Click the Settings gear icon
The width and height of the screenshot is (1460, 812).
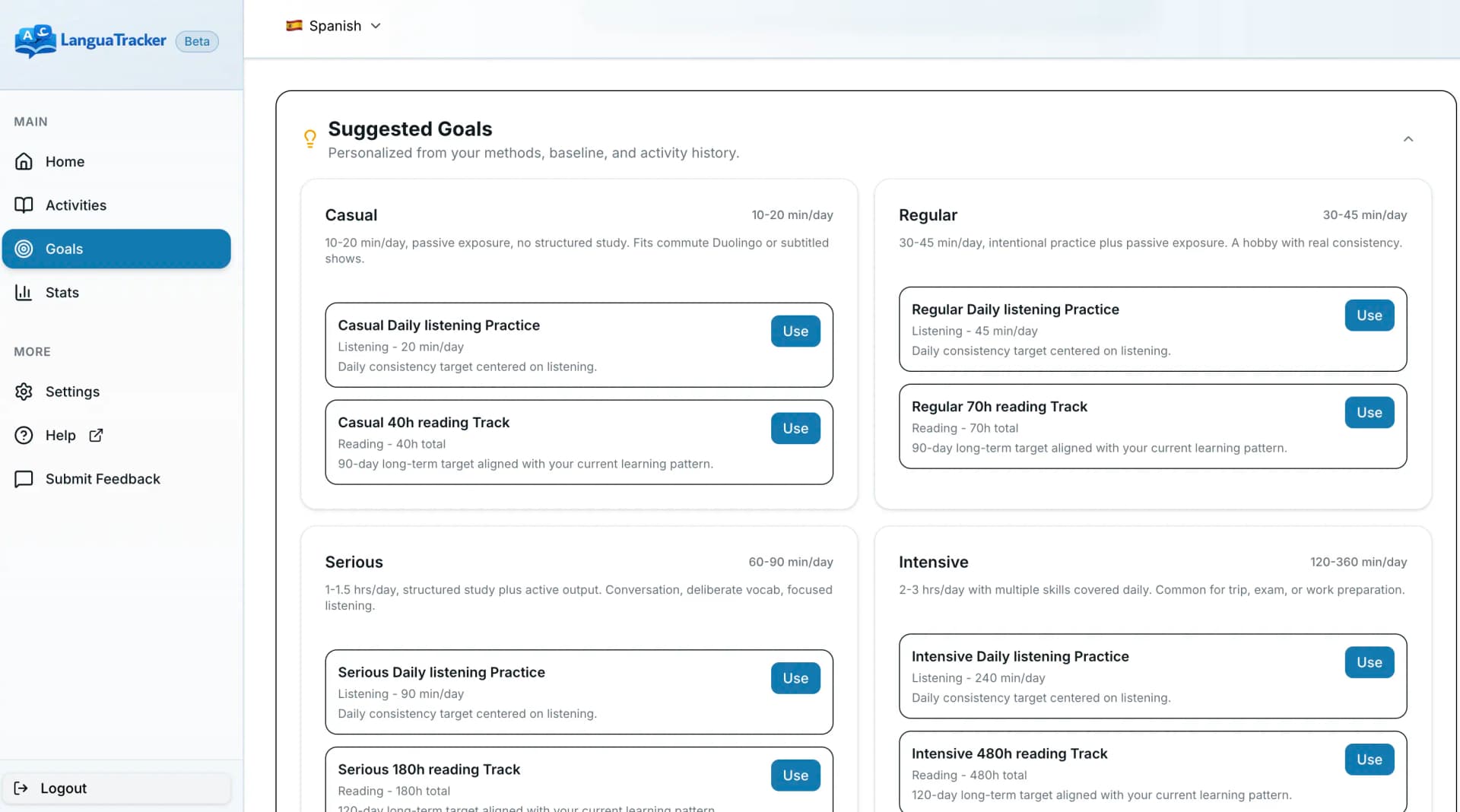tap(24, 392)
